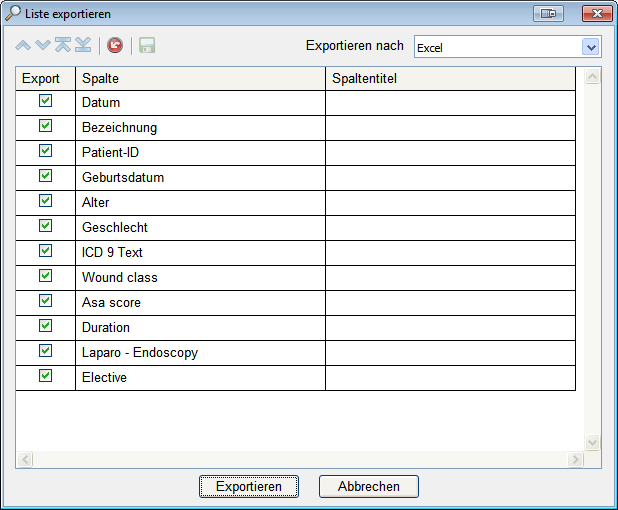Click the move up arrow icon
Viewport: 618px width, 510px height.
(x=24, y=46)
